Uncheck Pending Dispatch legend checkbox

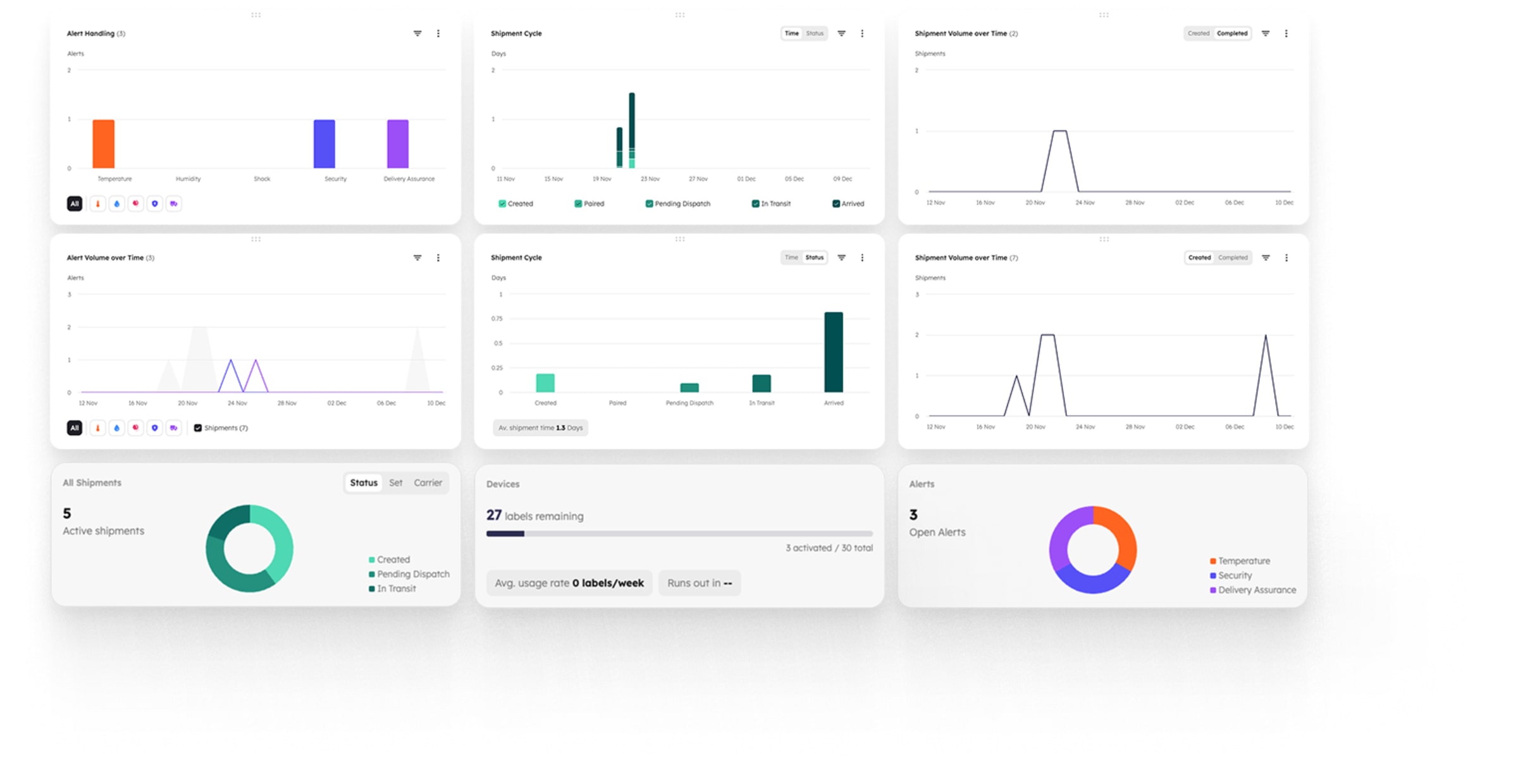(649, 204)
